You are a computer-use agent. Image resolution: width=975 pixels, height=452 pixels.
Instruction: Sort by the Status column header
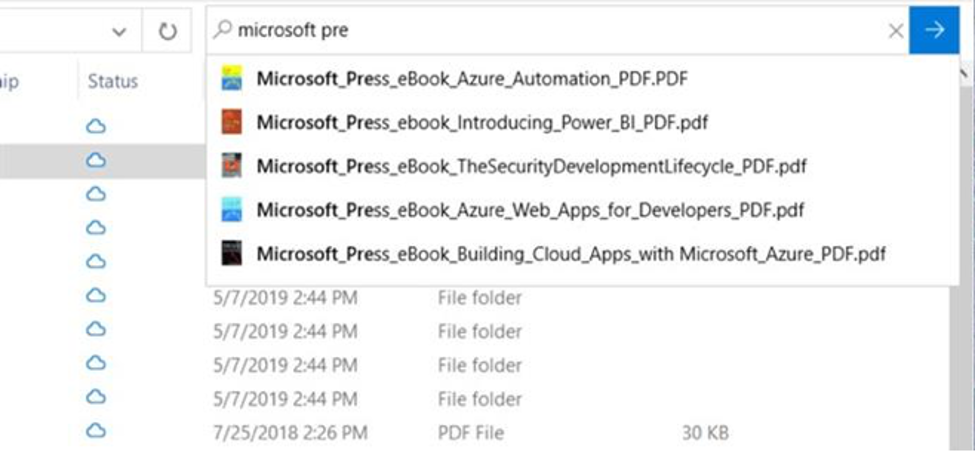pyautogui.click(x=113, y=81)
